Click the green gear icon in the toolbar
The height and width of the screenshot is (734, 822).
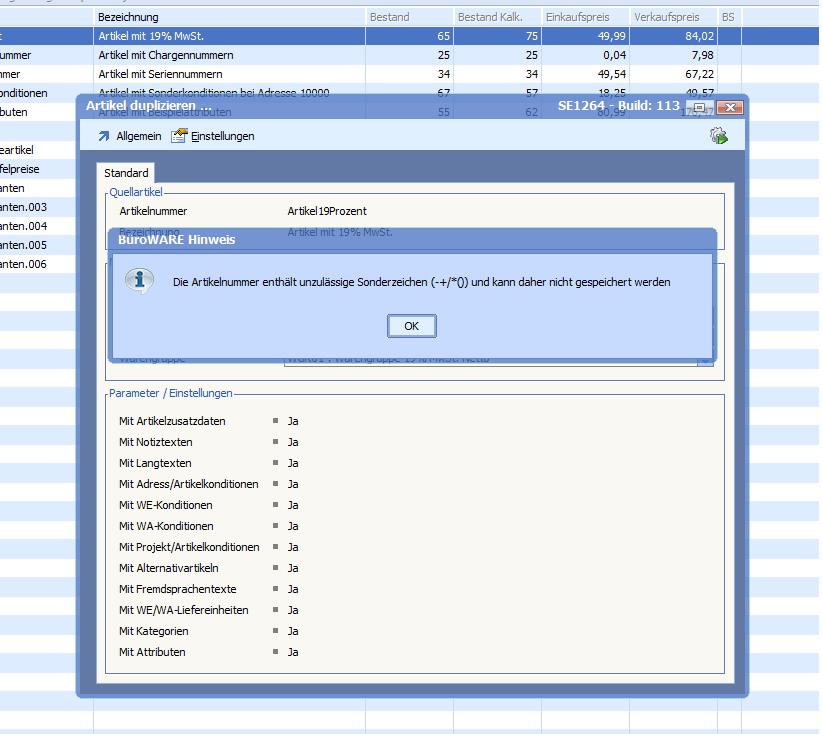[718, 136]
